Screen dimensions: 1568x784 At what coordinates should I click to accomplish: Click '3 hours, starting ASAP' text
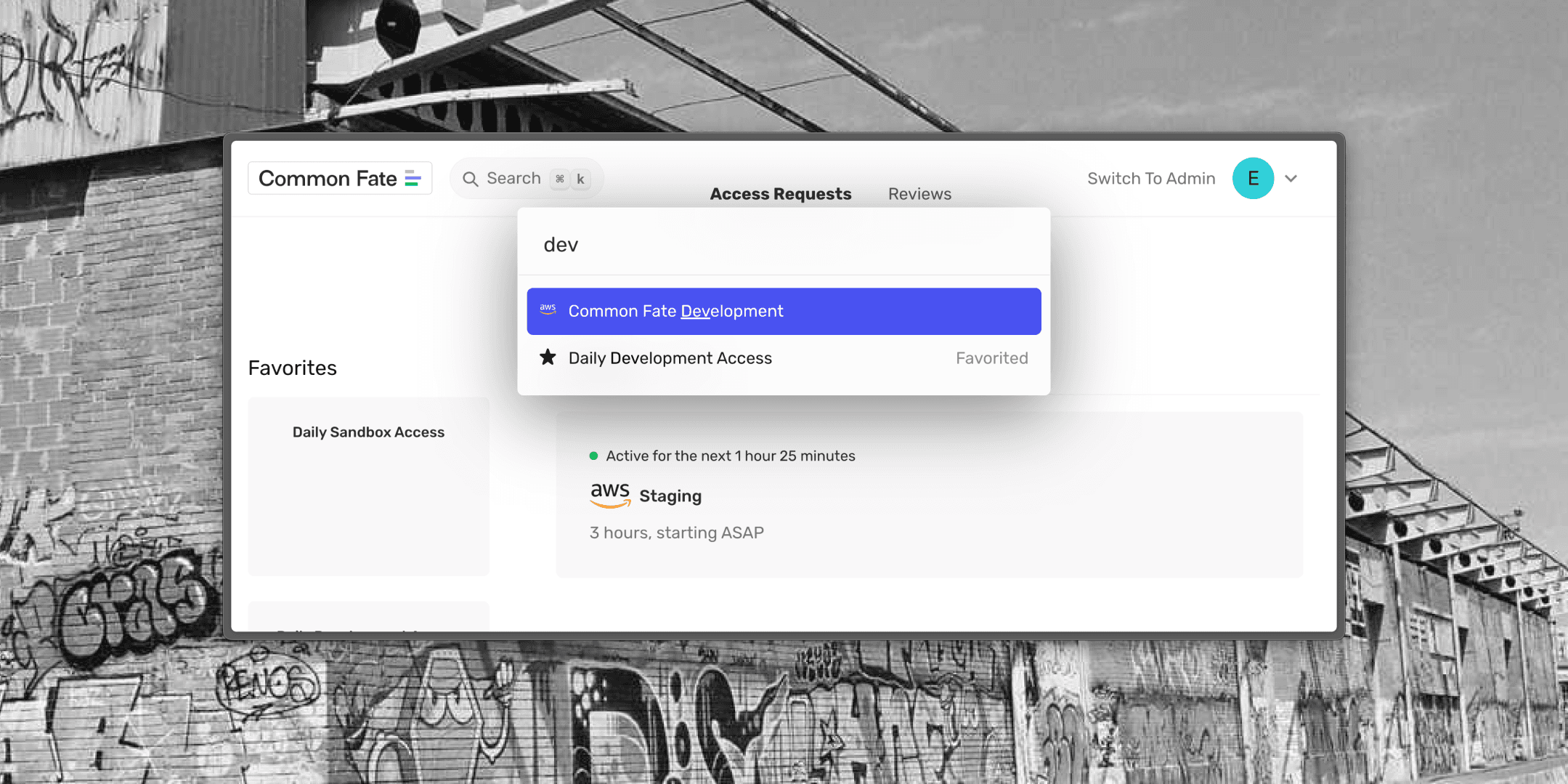[x=676, y=533]
